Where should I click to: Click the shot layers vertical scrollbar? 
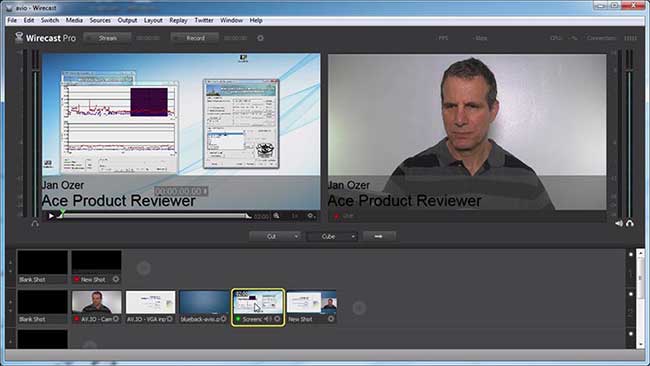coord(640,298)
